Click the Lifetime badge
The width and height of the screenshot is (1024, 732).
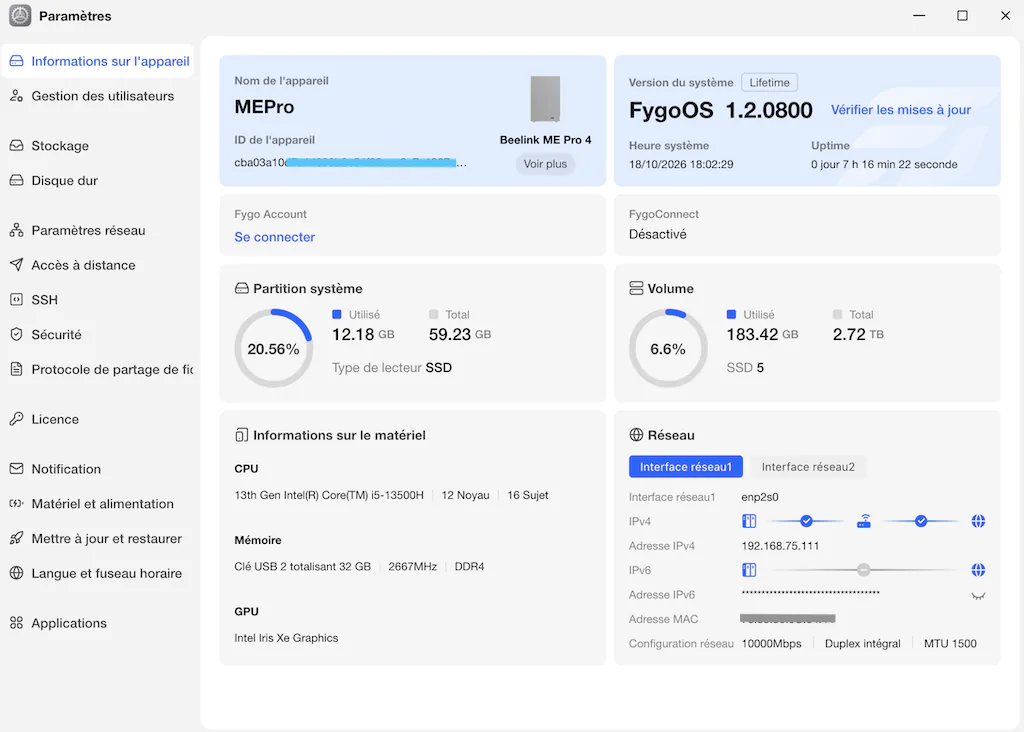point(769,82)
